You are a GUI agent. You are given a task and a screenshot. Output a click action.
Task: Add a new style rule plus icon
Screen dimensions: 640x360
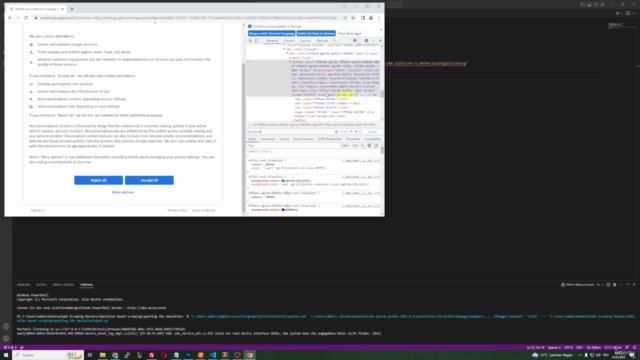click(x=362, y=146)
